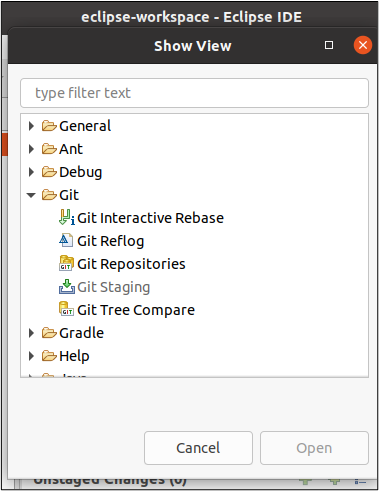
Task: Select Git Tree Compare view label
Action: coord(136,310)
